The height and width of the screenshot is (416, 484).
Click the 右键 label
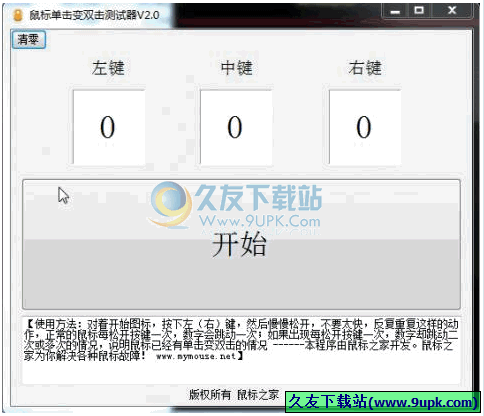(x=365, y=68)
